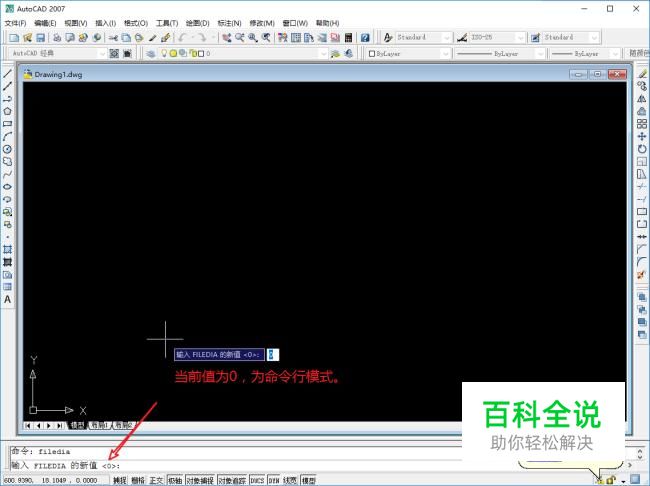Click the Cut scissors icon
The width and height of the screenshot is (650, 486).
pyautogui.click(x=113, y=38)
